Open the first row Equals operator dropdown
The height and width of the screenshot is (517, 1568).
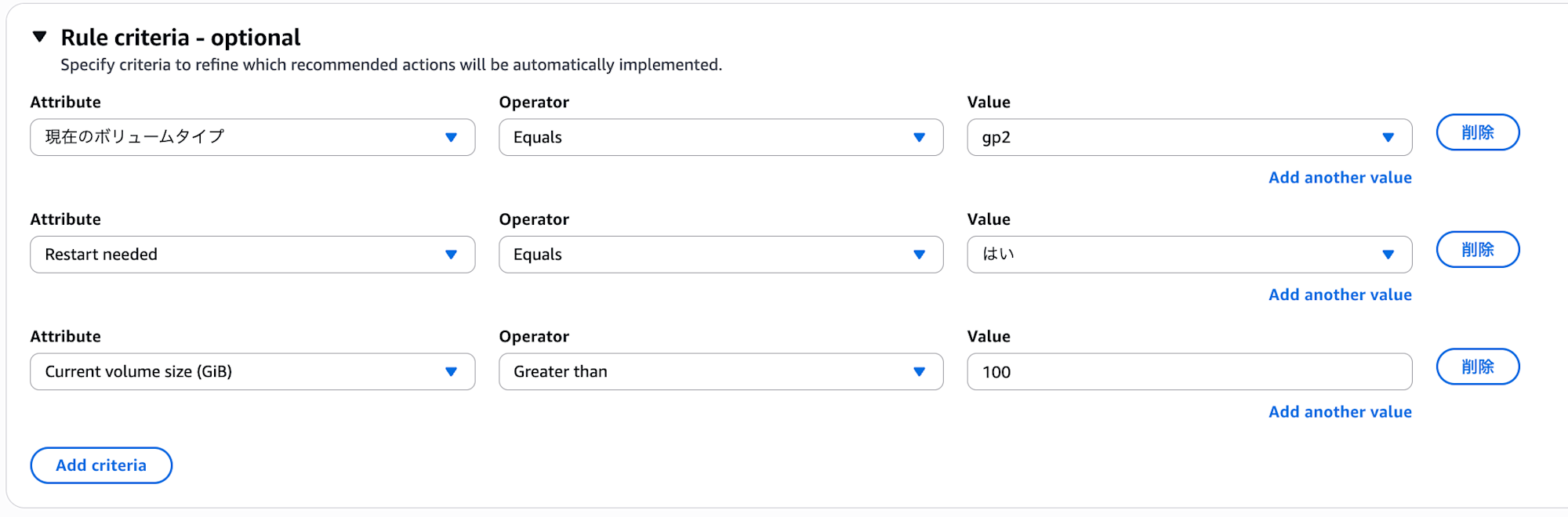720,137
